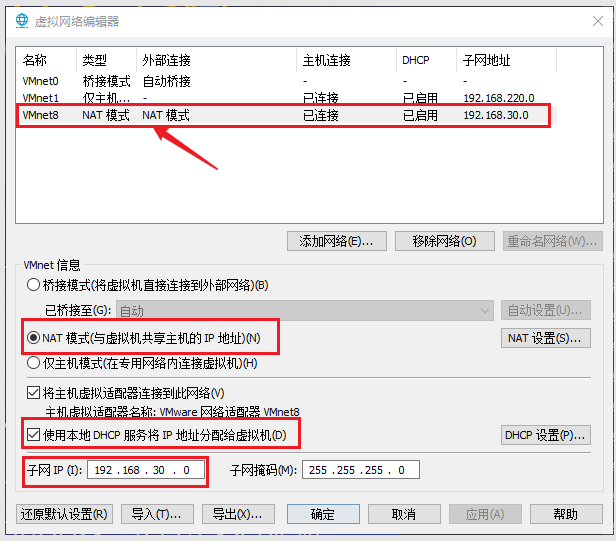This screenshot has height=541, width=616.
Task: Click the 桥接模式 type cell of VMnet0
Action: (106, 81)
